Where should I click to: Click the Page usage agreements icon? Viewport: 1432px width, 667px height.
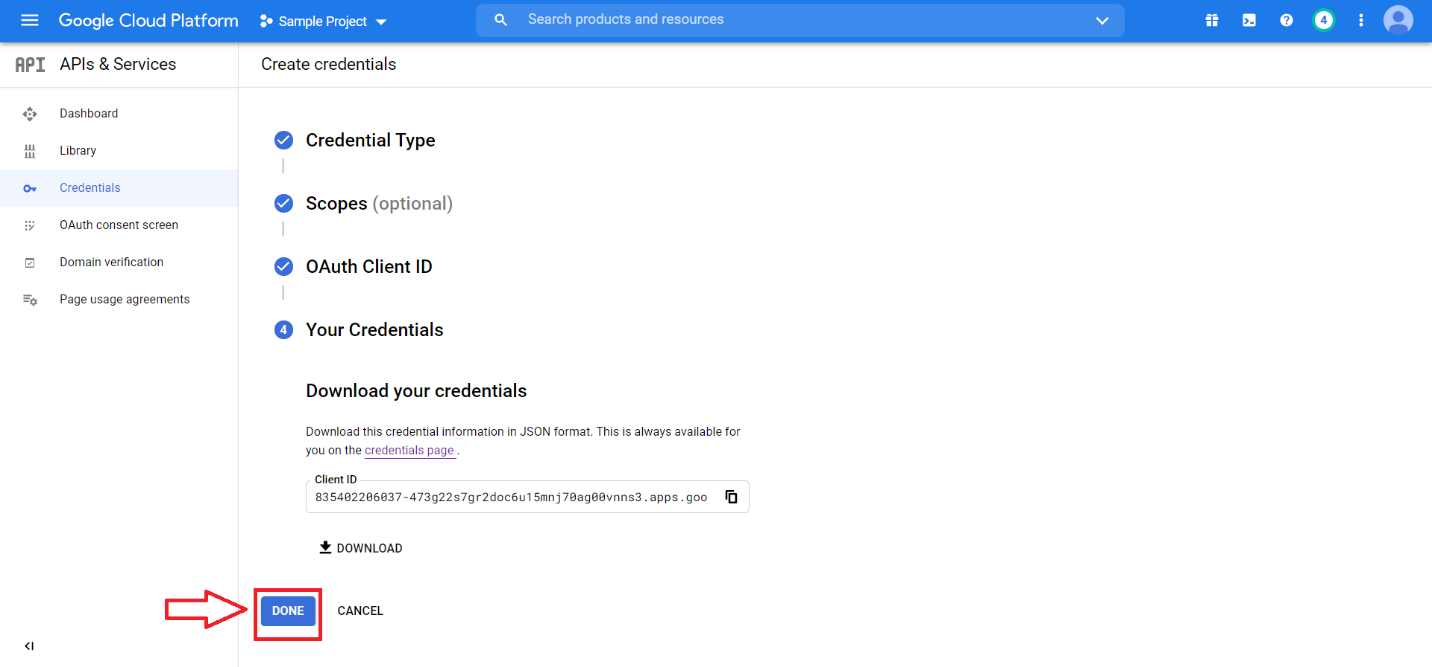[30, 299]
